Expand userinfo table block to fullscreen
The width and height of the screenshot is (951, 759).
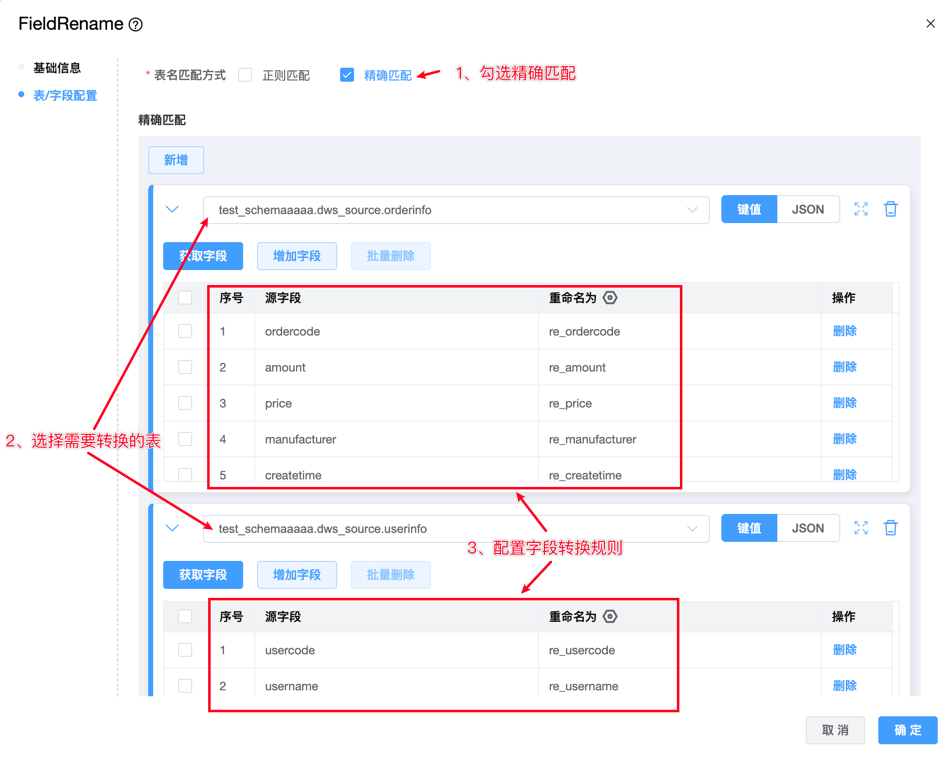860,528
